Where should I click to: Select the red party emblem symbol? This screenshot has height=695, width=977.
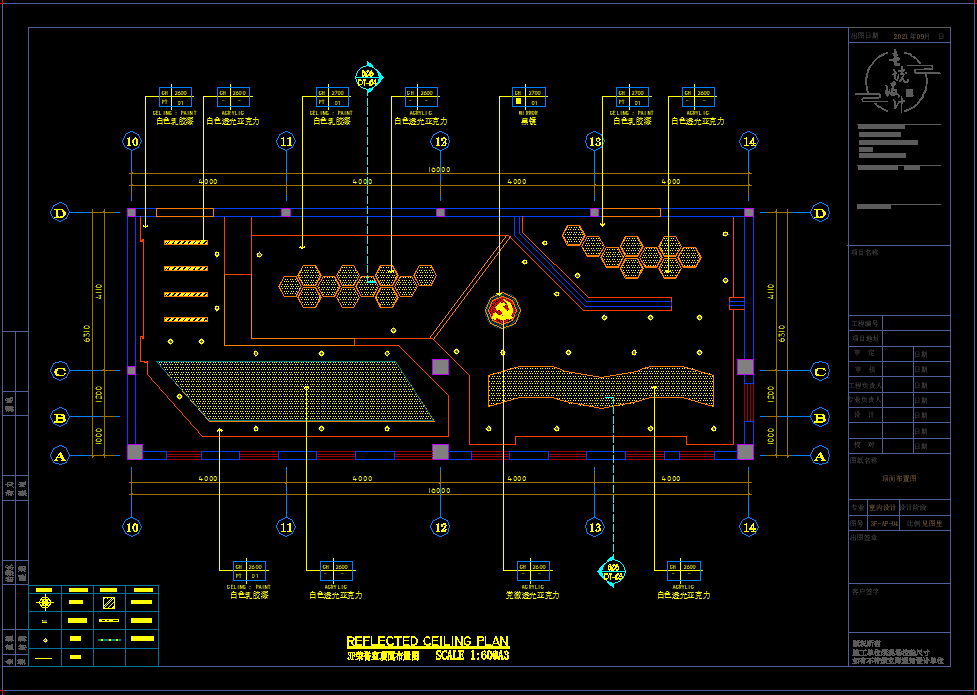[503, 310]
